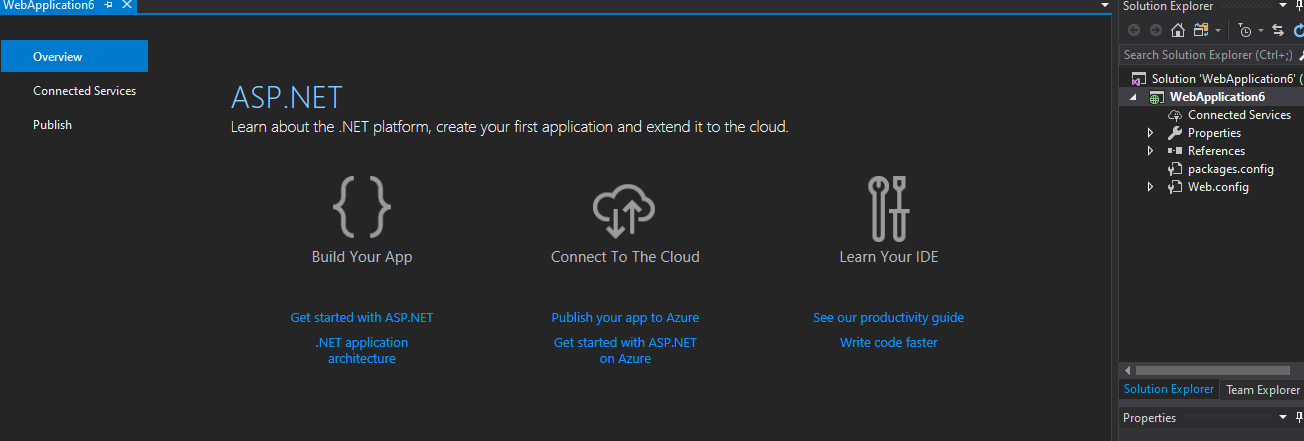Click the Build Your App braces icon

(x=362, y=207)
